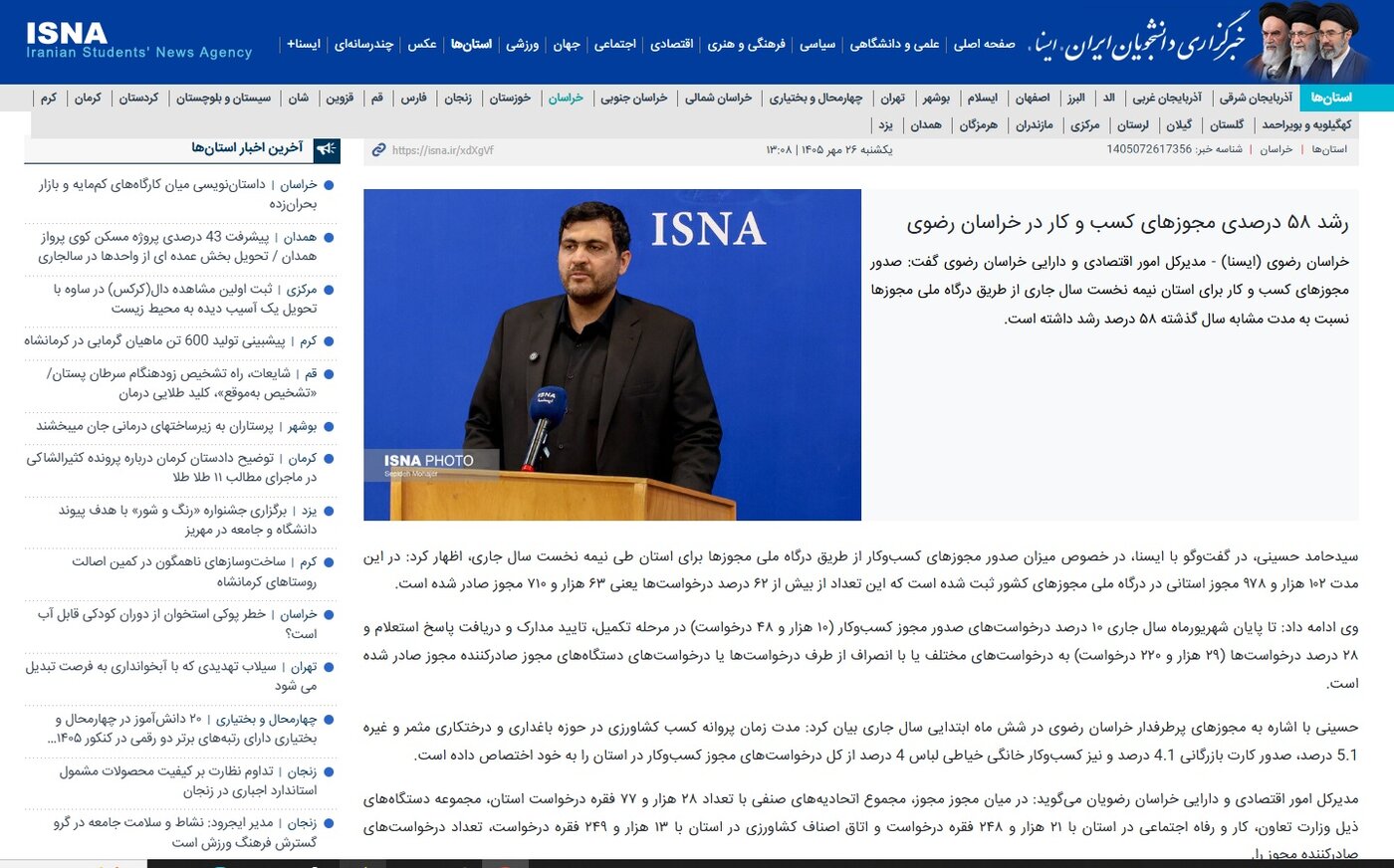Open sidebar story پرستاران به زیرساختهای درمانی جان میبخشند
Image resolution: width=1394 pixels, height=868 pixels.
177,426
